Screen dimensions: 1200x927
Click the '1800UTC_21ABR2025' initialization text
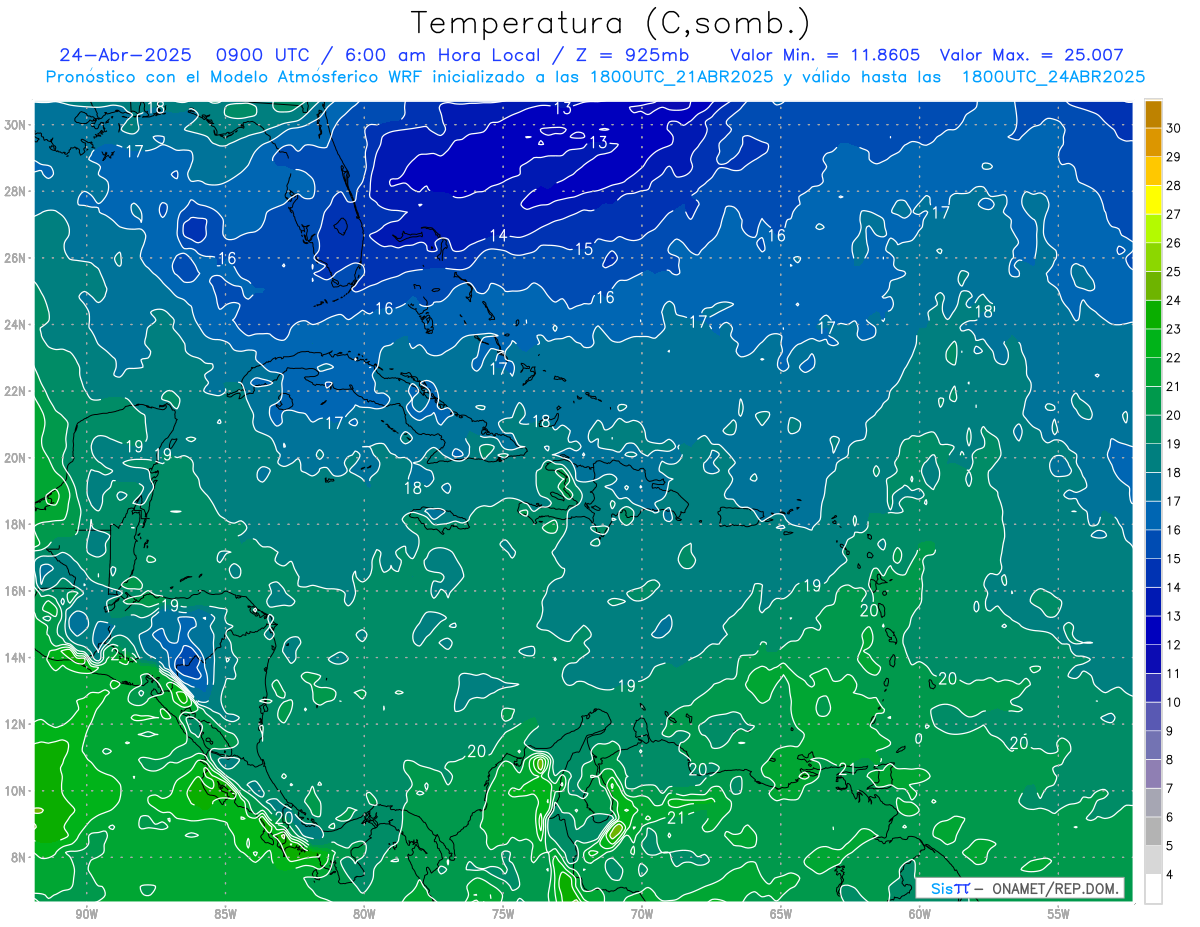(681, 77)
